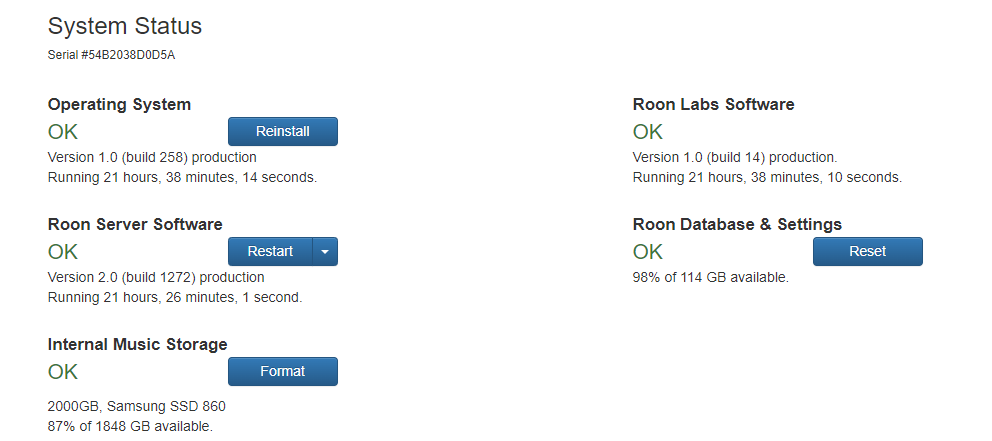Expand the Restart button dropdown arrow
The width and height of the screenshot is (992, 441).
[325, 252]
